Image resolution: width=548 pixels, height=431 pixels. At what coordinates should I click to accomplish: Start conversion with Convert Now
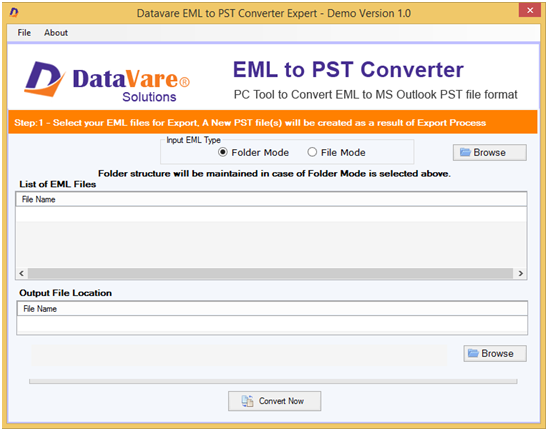pyautogui.click(x=274, y=401)
